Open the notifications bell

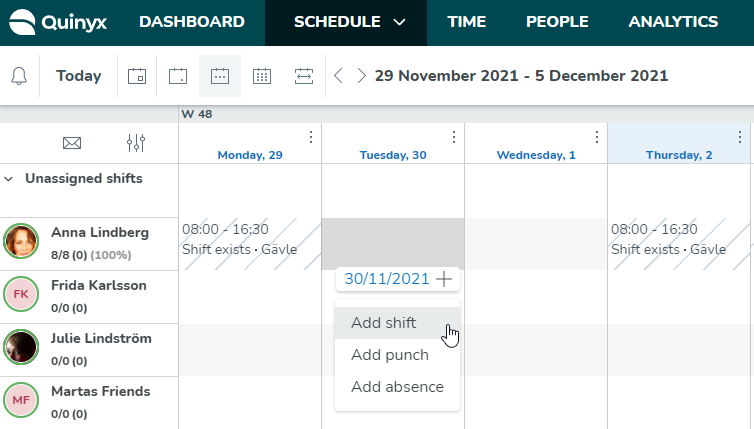(19, 76)
